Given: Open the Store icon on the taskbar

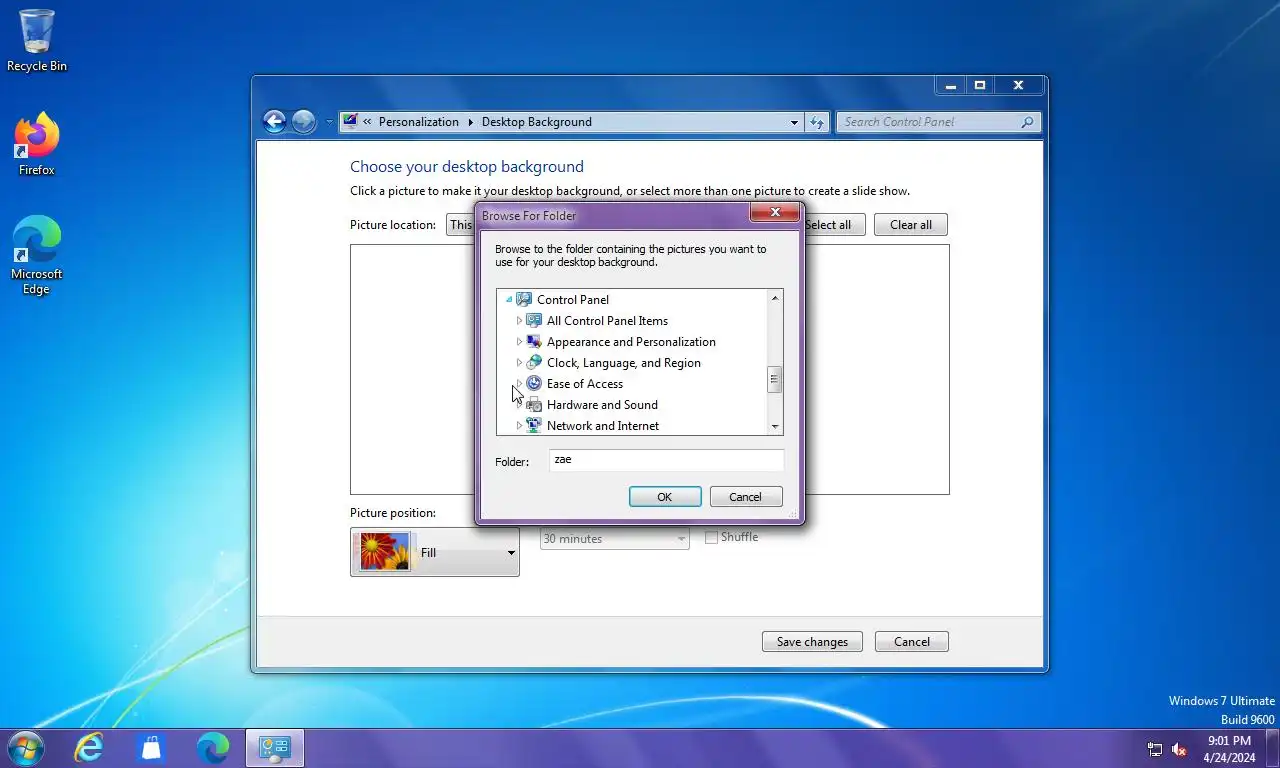Looking at the screenshot, I should coord(151,748).
